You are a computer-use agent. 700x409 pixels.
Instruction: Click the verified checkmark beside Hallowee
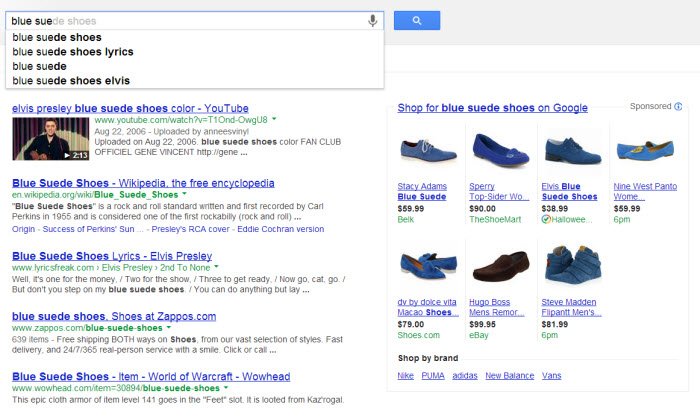pyautogui.click(x=546, y=219)
